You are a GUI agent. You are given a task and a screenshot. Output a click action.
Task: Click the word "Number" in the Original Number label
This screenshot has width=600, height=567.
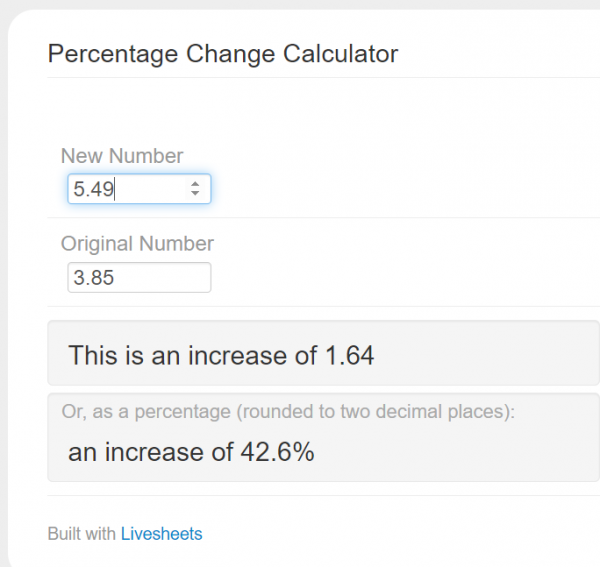click(179, 243)
